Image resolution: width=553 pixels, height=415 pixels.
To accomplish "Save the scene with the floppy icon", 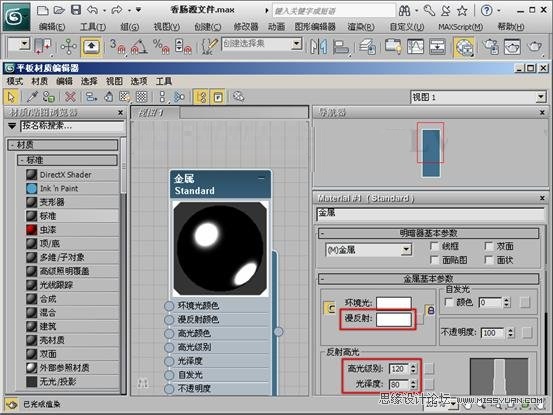I will tap(76, 10).
